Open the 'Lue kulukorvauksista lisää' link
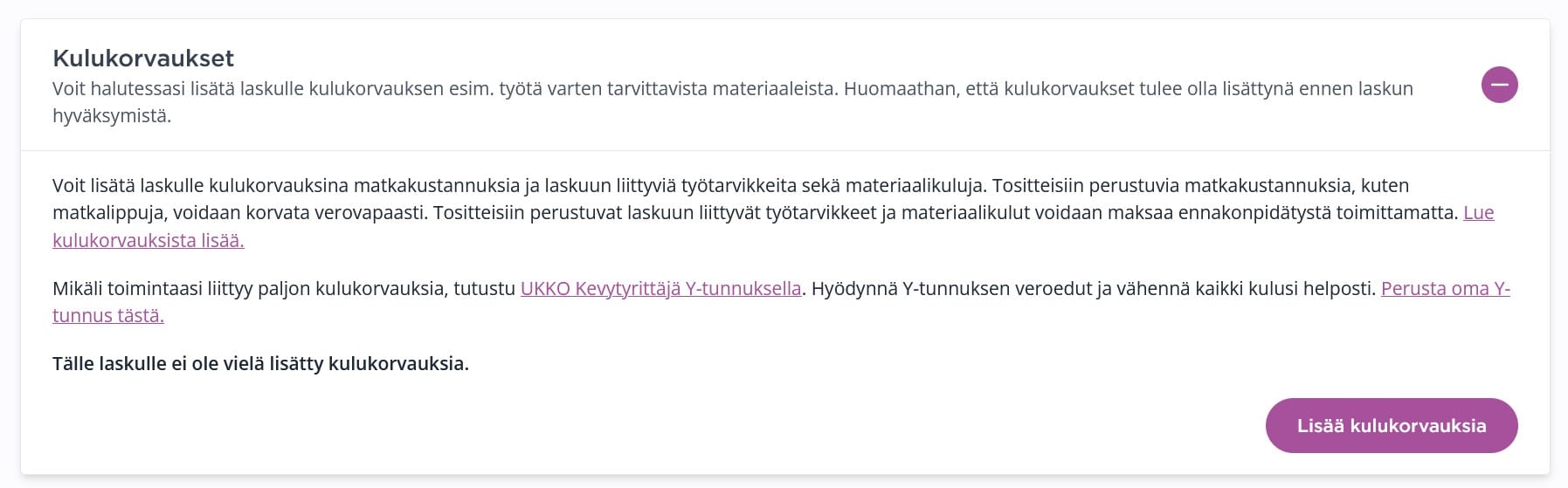Viewport: 1568px width, 488px height. 148,240
